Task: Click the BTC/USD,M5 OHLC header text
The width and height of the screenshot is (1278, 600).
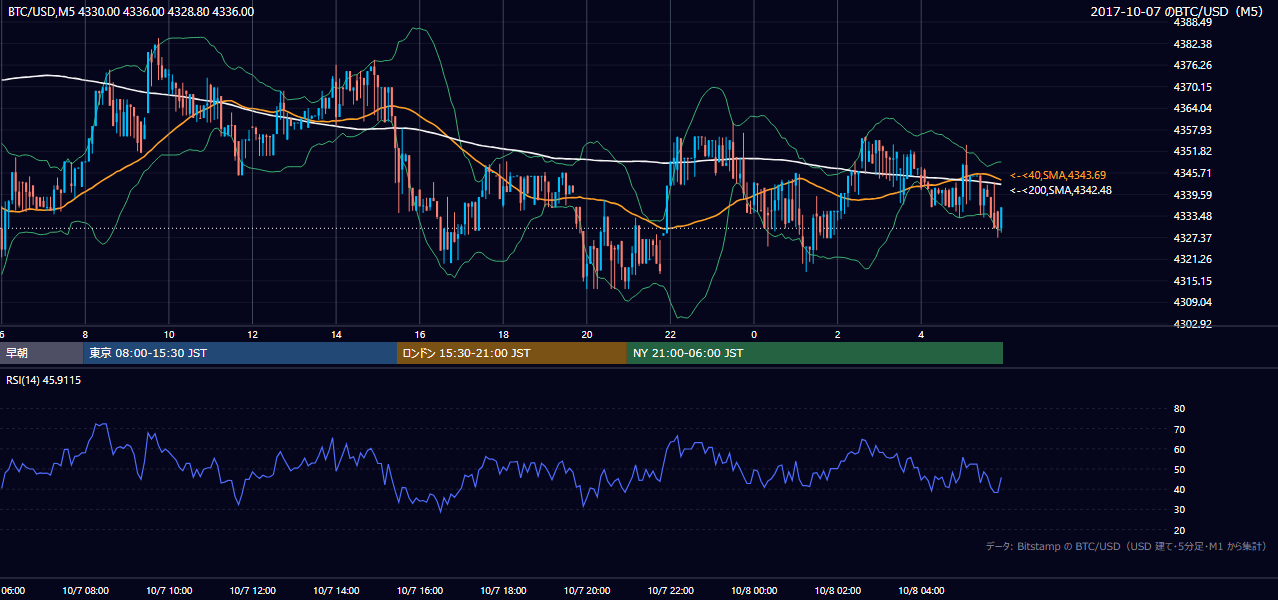Action: pos(131,12)
